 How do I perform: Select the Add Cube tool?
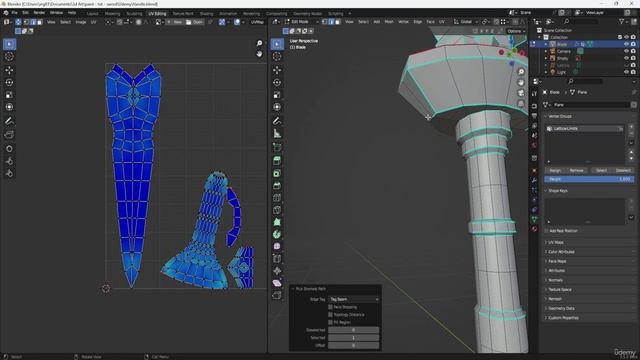[x=277, y=147]
